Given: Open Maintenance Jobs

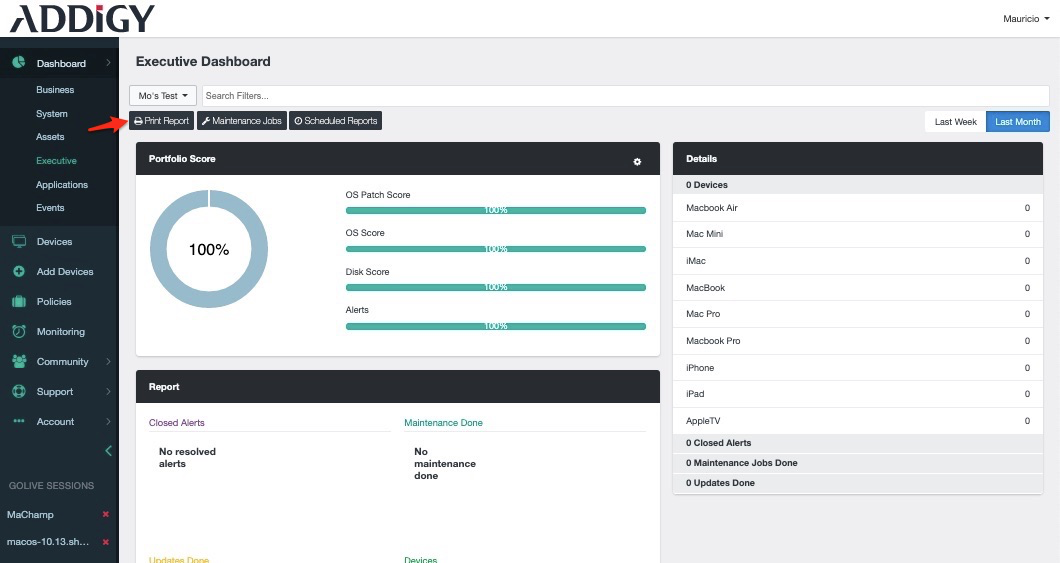Looking at the screenshot, I should [241, 120].
